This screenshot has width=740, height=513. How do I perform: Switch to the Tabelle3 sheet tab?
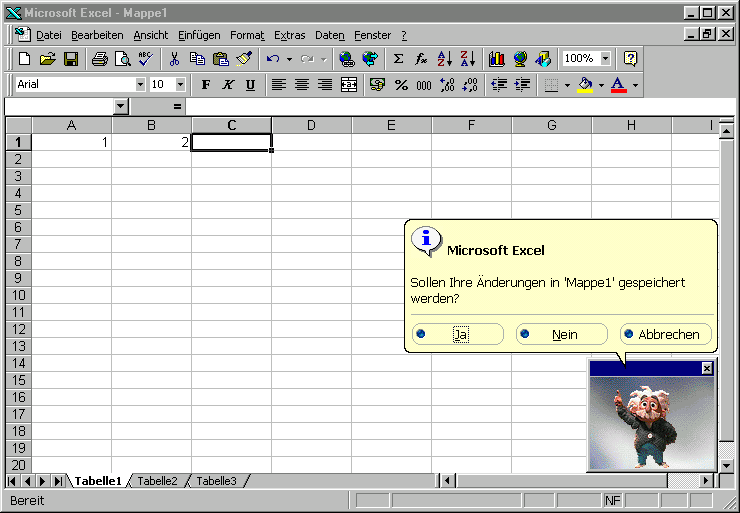coord(216,481)
